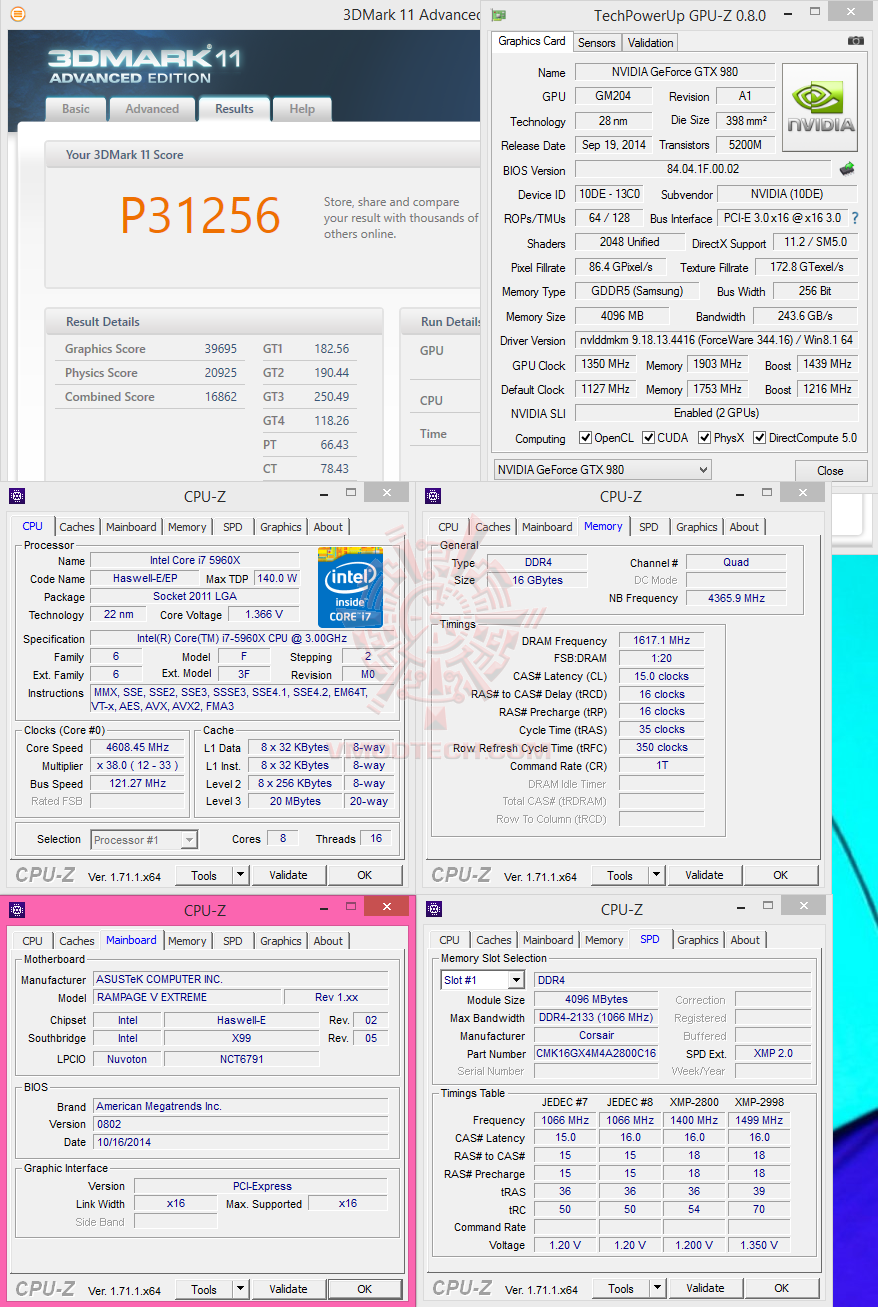Image resolution: width=878 pixels, height=1307 pixels.
Task: Click the Intel Core i7 logo in CPU-Z
Action: point(350,586)
